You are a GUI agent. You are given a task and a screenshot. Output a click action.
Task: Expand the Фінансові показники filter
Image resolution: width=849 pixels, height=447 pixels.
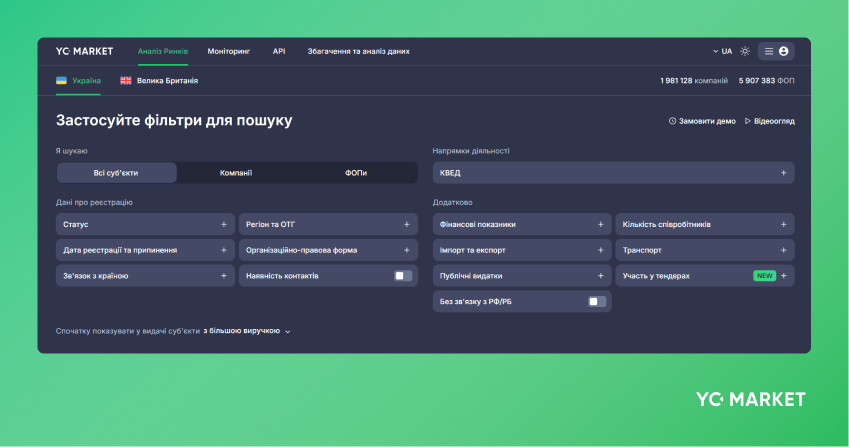pos(522,225)
